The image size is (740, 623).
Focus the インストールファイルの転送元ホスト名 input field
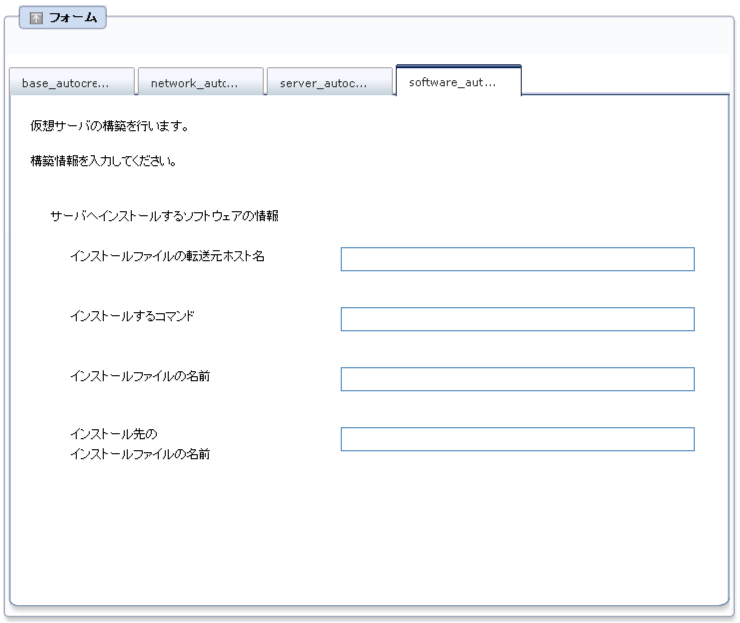(517, 259)
